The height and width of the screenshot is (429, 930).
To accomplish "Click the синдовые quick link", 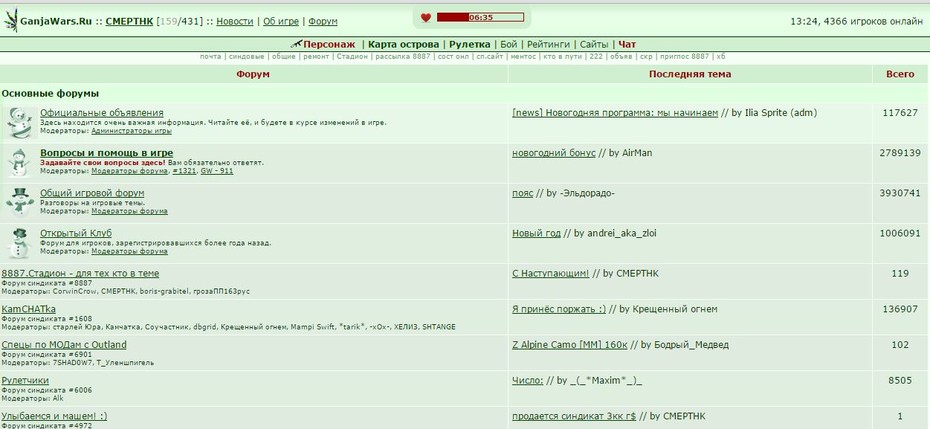I will 246,56.
